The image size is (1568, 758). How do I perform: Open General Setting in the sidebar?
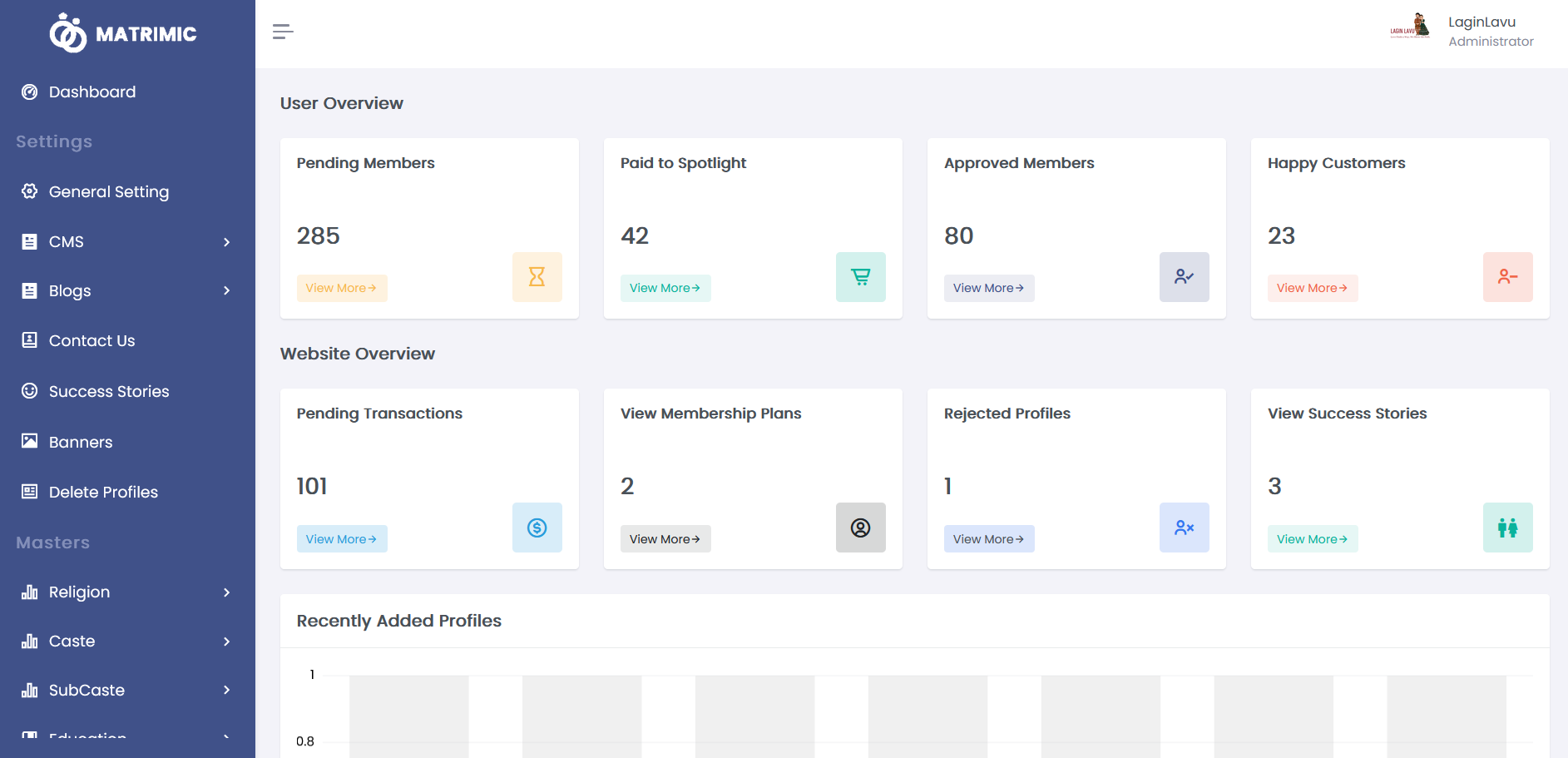pyautogui.click(x=108, y=192)
